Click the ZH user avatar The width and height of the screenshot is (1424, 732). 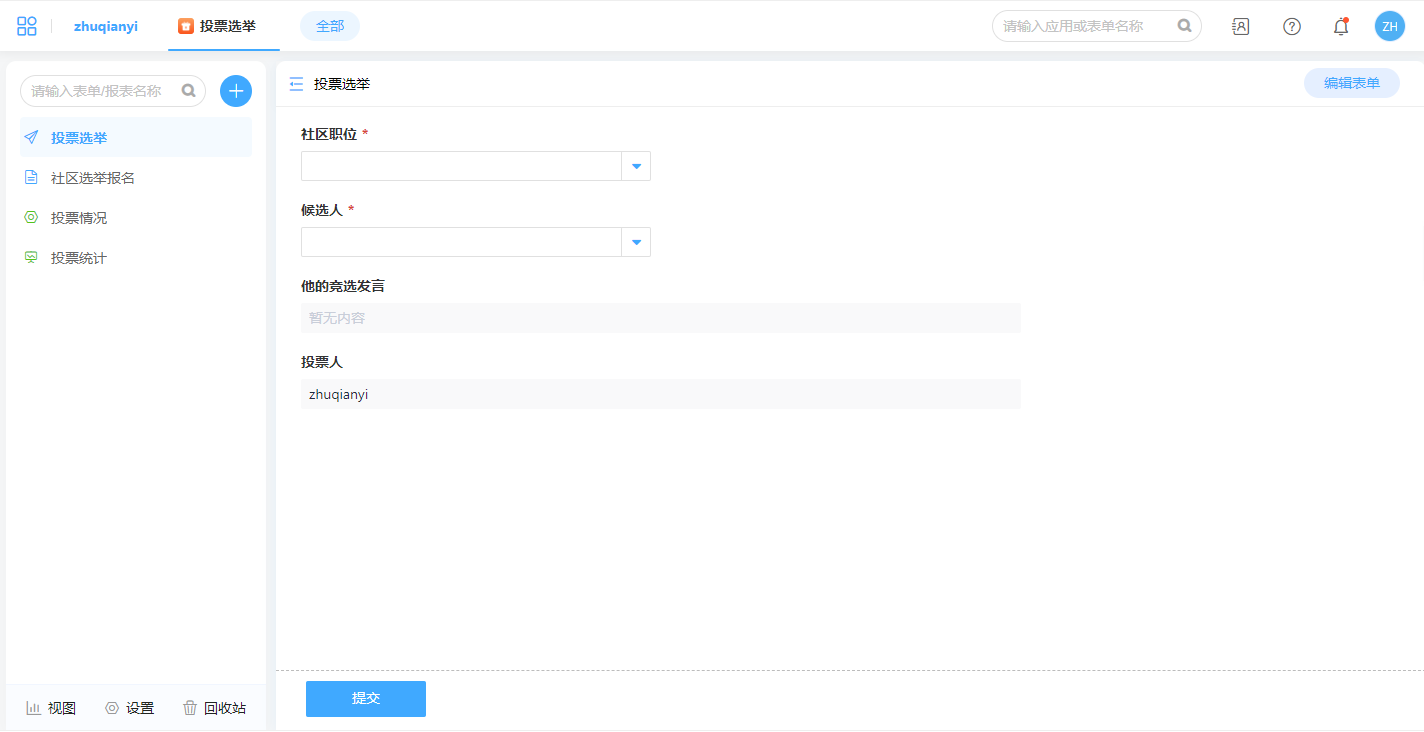coord(1389,27)
